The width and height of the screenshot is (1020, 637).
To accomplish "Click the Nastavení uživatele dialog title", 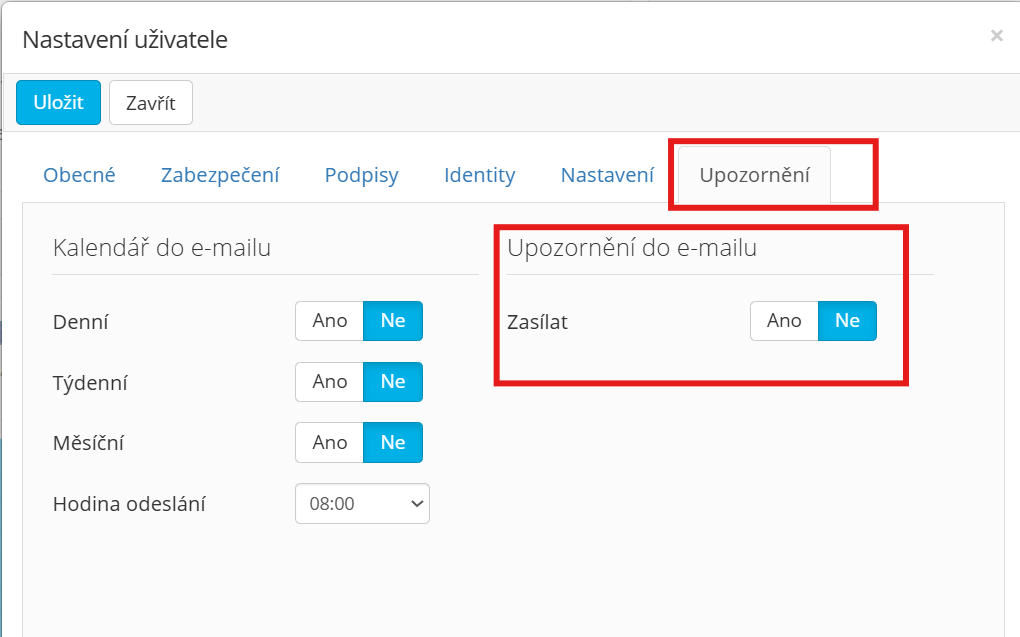I will [125, 40].
